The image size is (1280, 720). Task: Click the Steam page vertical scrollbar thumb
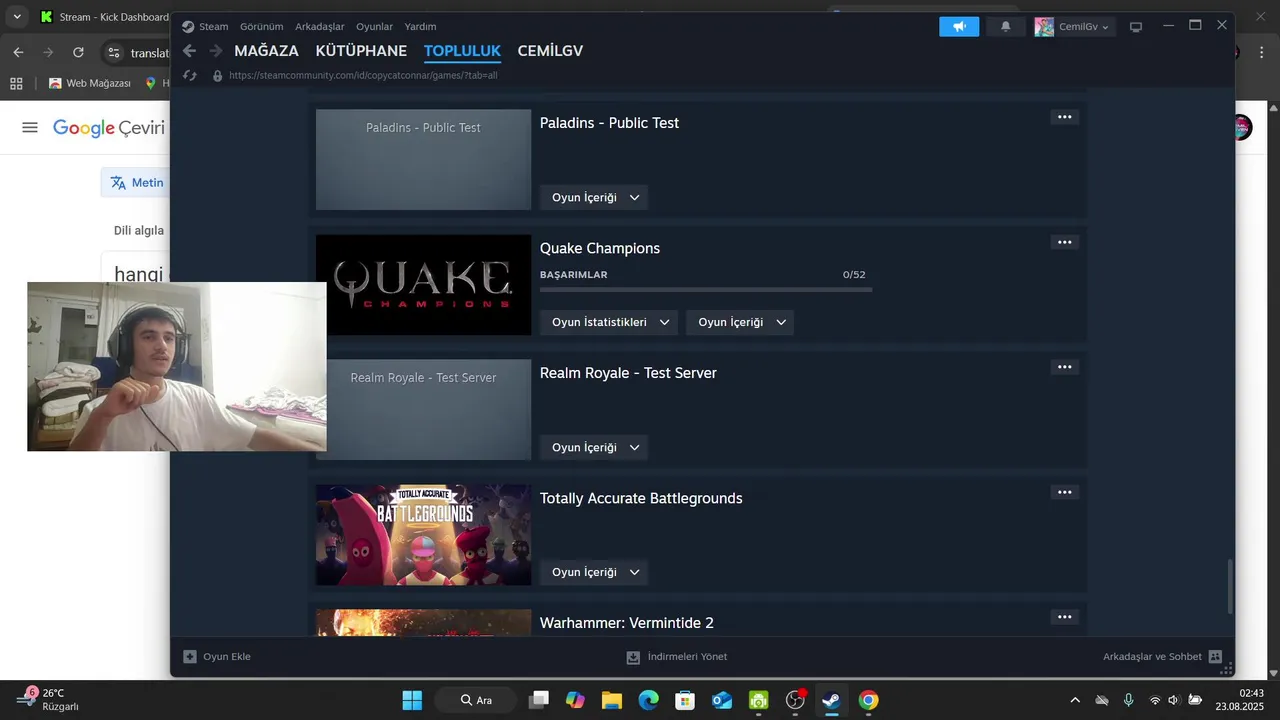(x=1230, y=588)
